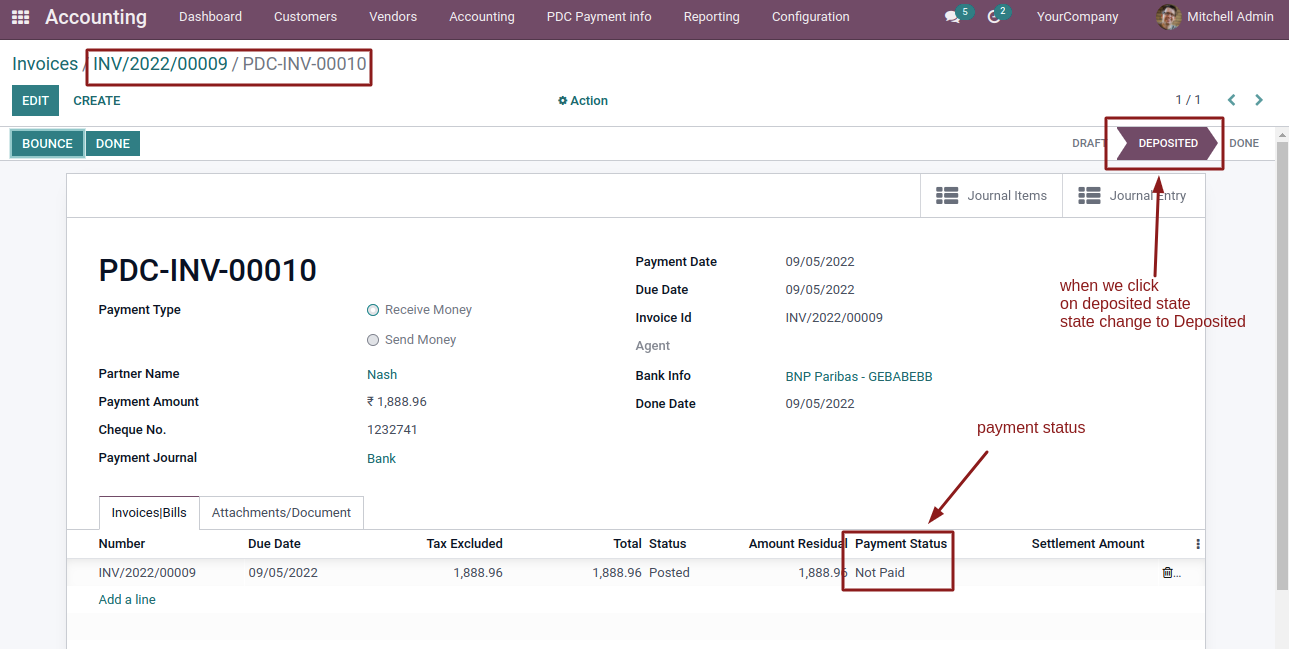This screenshot has height=649, width=1289.
Task: Click INV/2022/00009 cell in invoice table
Action: (x=147, y=573)
